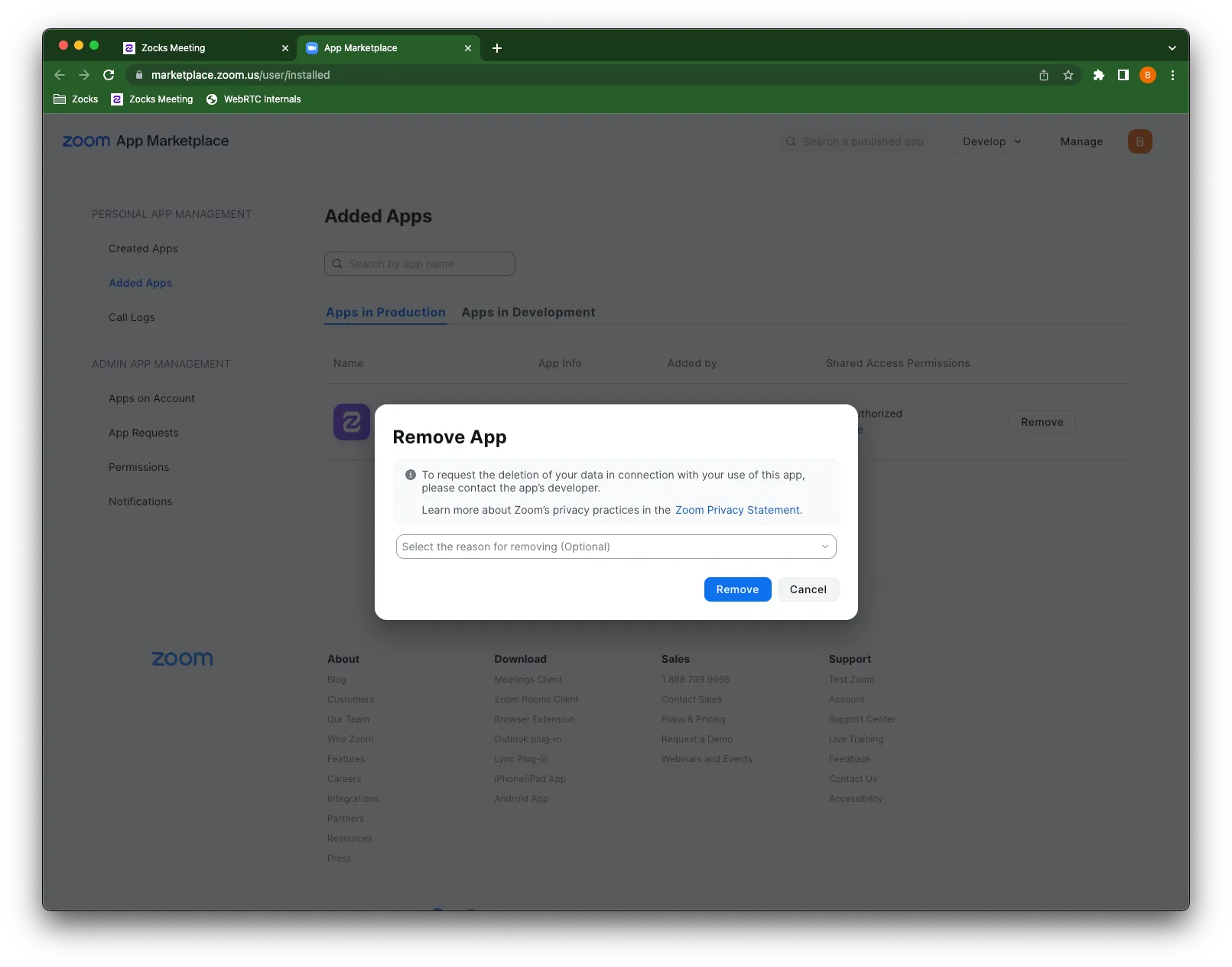
Task: Close the Zocks Meeting tab
Action: [285, 48]
